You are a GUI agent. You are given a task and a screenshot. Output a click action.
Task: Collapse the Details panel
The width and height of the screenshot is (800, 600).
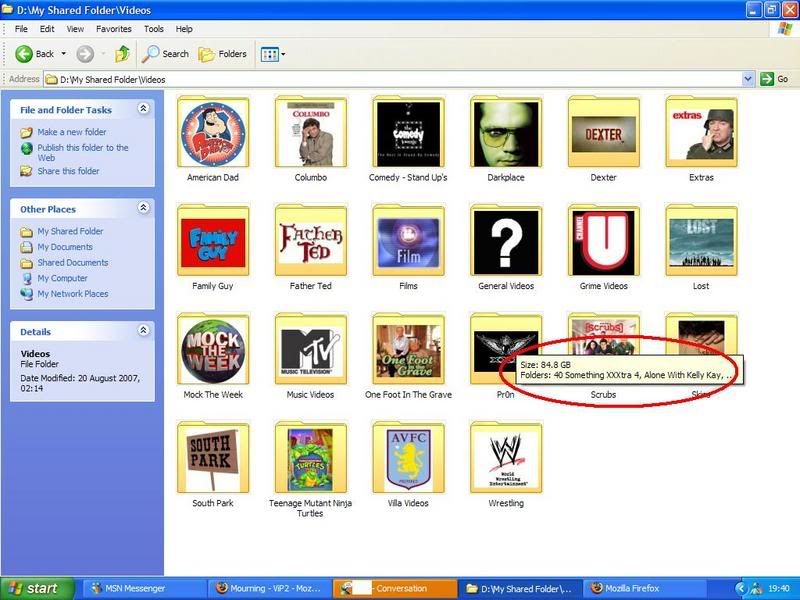coord(143,330)
